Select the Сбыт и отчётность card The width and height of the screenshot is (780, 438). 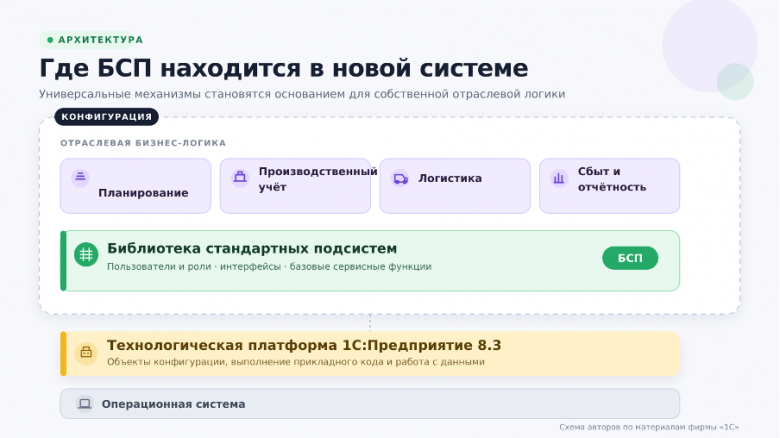[x=609, y=186]
